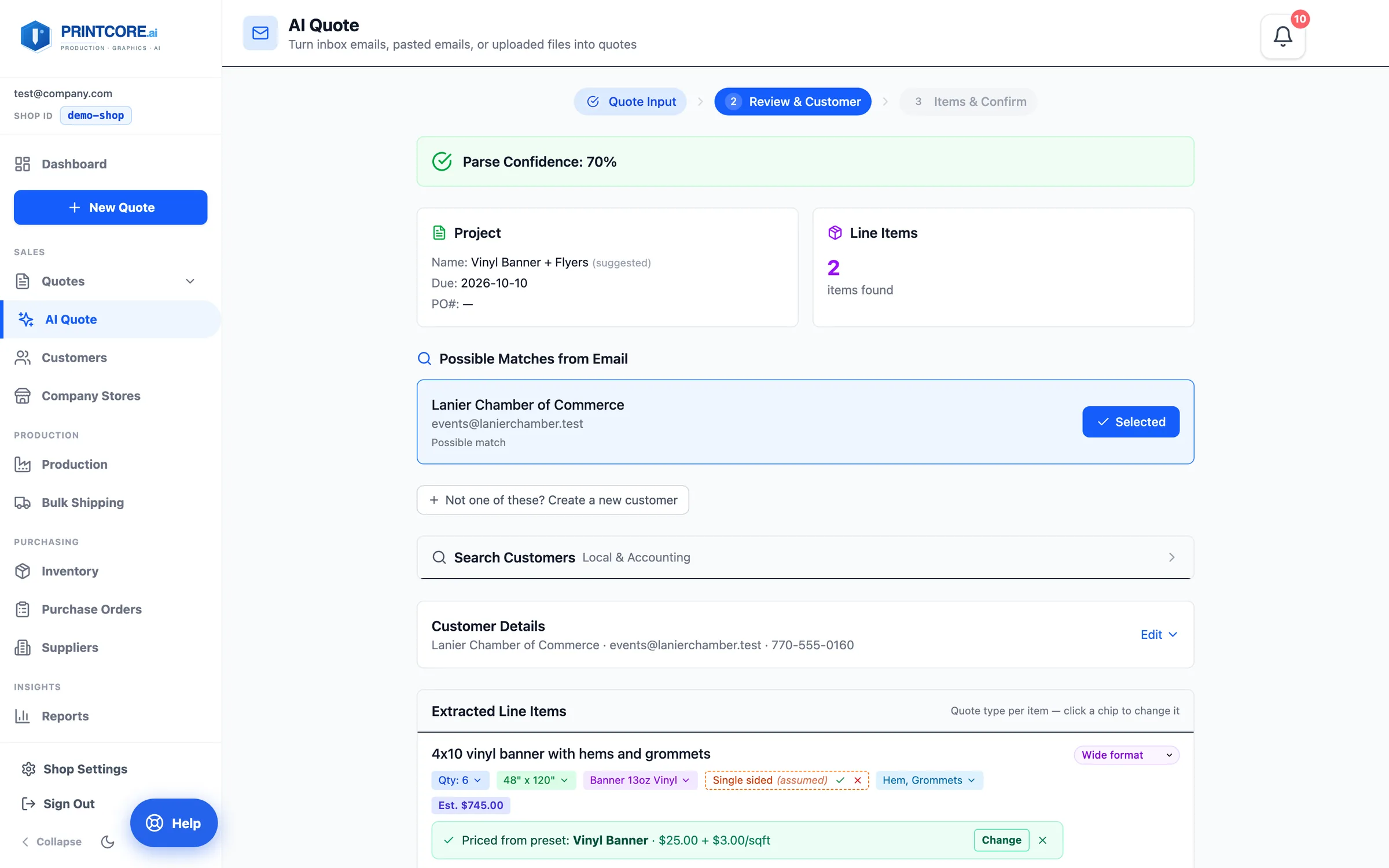This screenshot has height=868, width=1389.
Task: Jump to Items & Confirm step
Action: (968, 102)
